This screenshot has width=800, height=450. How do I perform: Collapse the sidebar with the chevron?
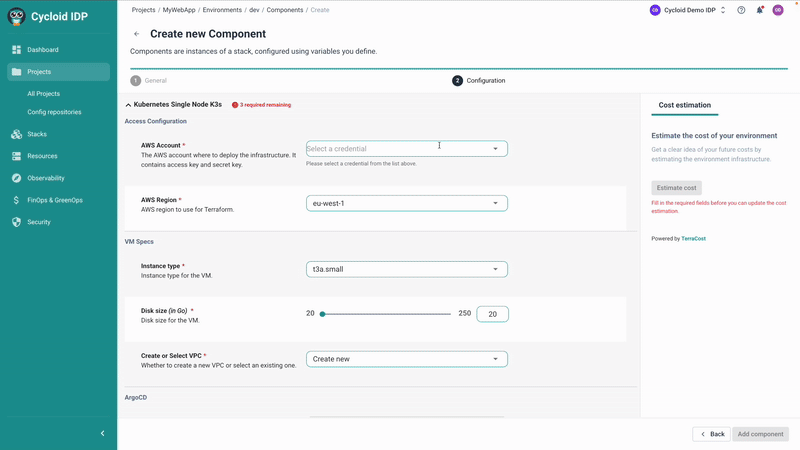pyautogui.click(x=102, y=433)
